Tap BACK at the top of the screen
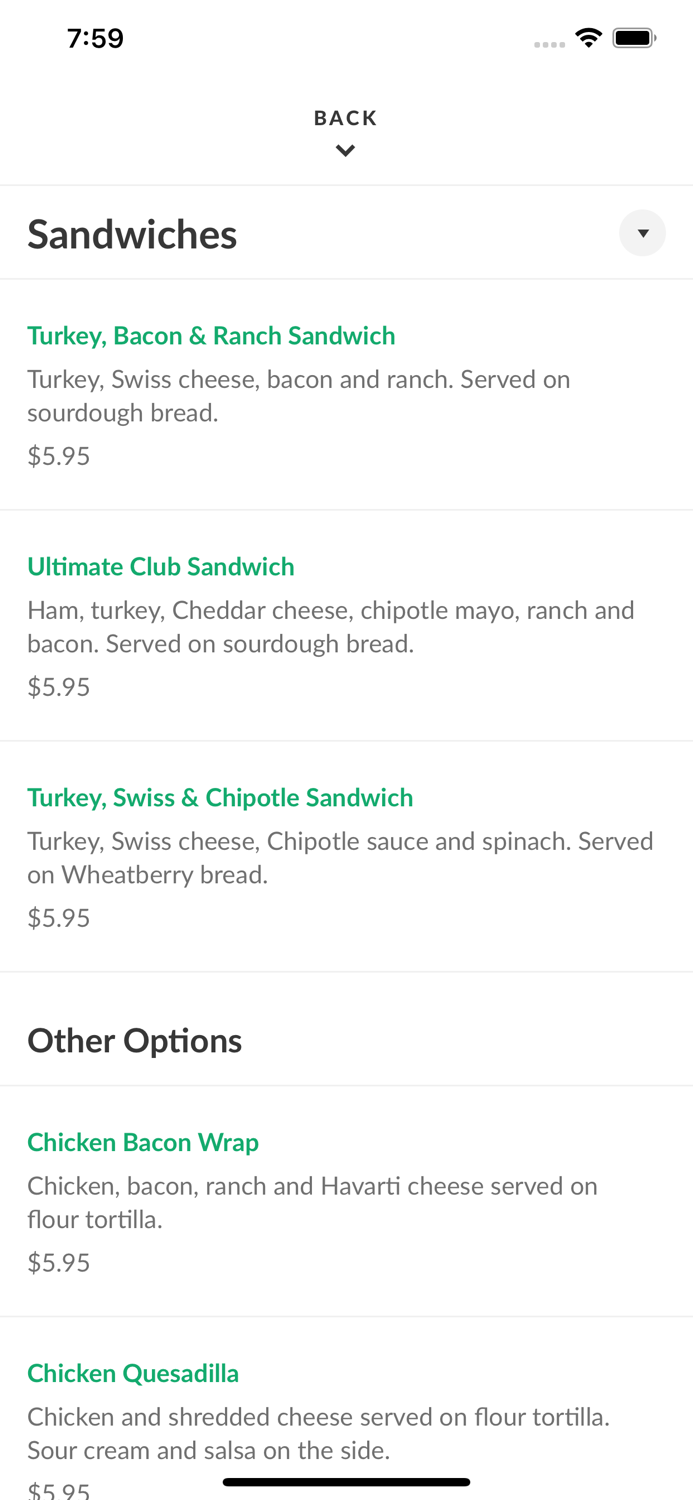The image size is (693, 1500). [346, 117]
